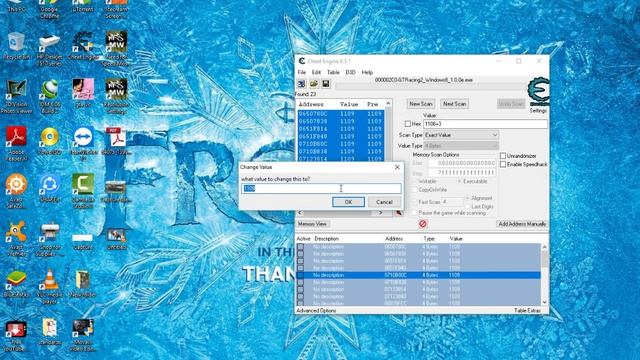Toggle Pause the game while scanning checkbox
The image size is (640, 360).
[x=415, y=213]
